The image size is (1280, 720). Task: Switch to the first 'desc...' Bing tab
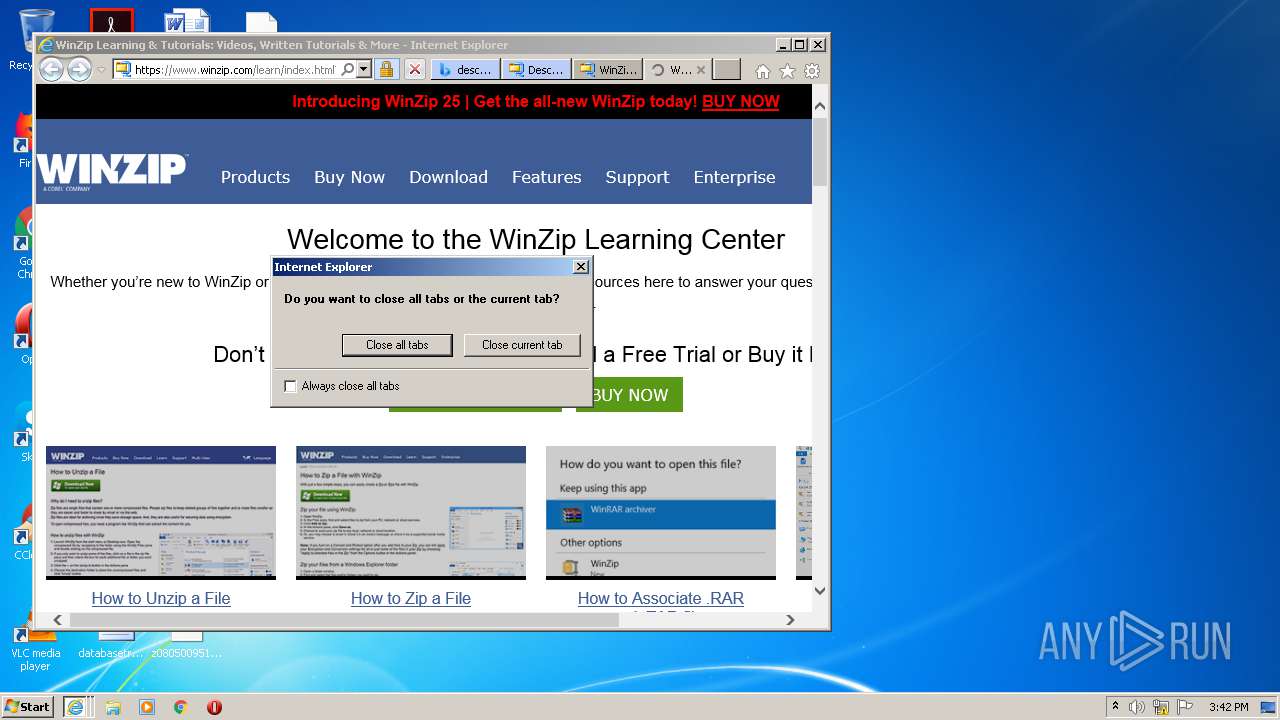coord(466,70)
